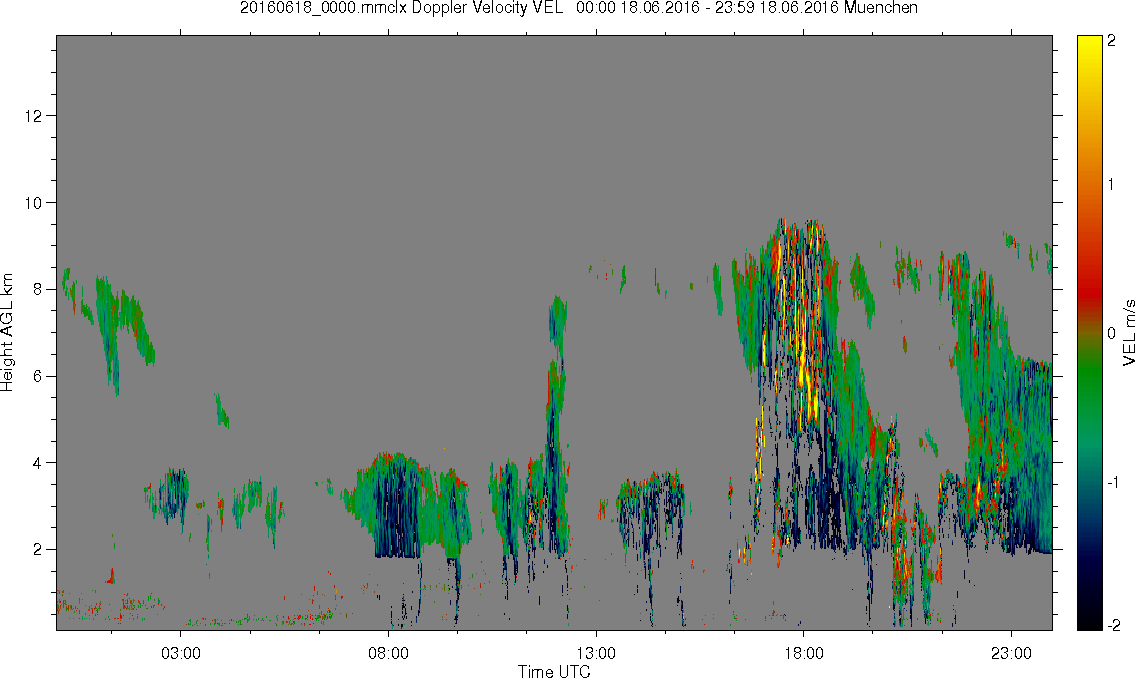1135x678 pixels.
Task: Click the 4 km height tick label
Action: tap(38, 462)
